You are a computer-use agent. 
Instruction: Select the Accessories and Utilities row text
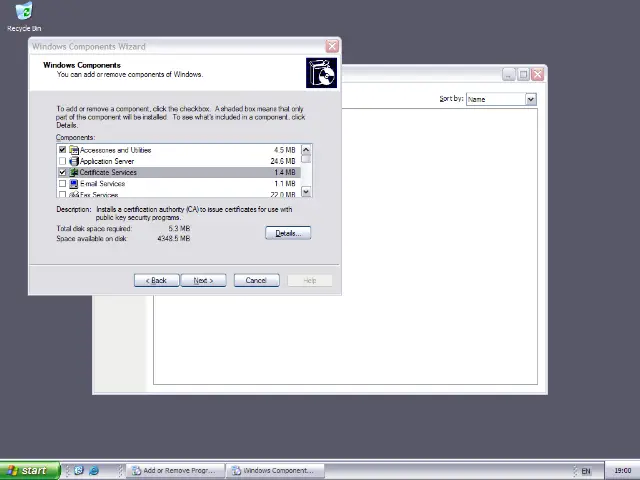116,150
